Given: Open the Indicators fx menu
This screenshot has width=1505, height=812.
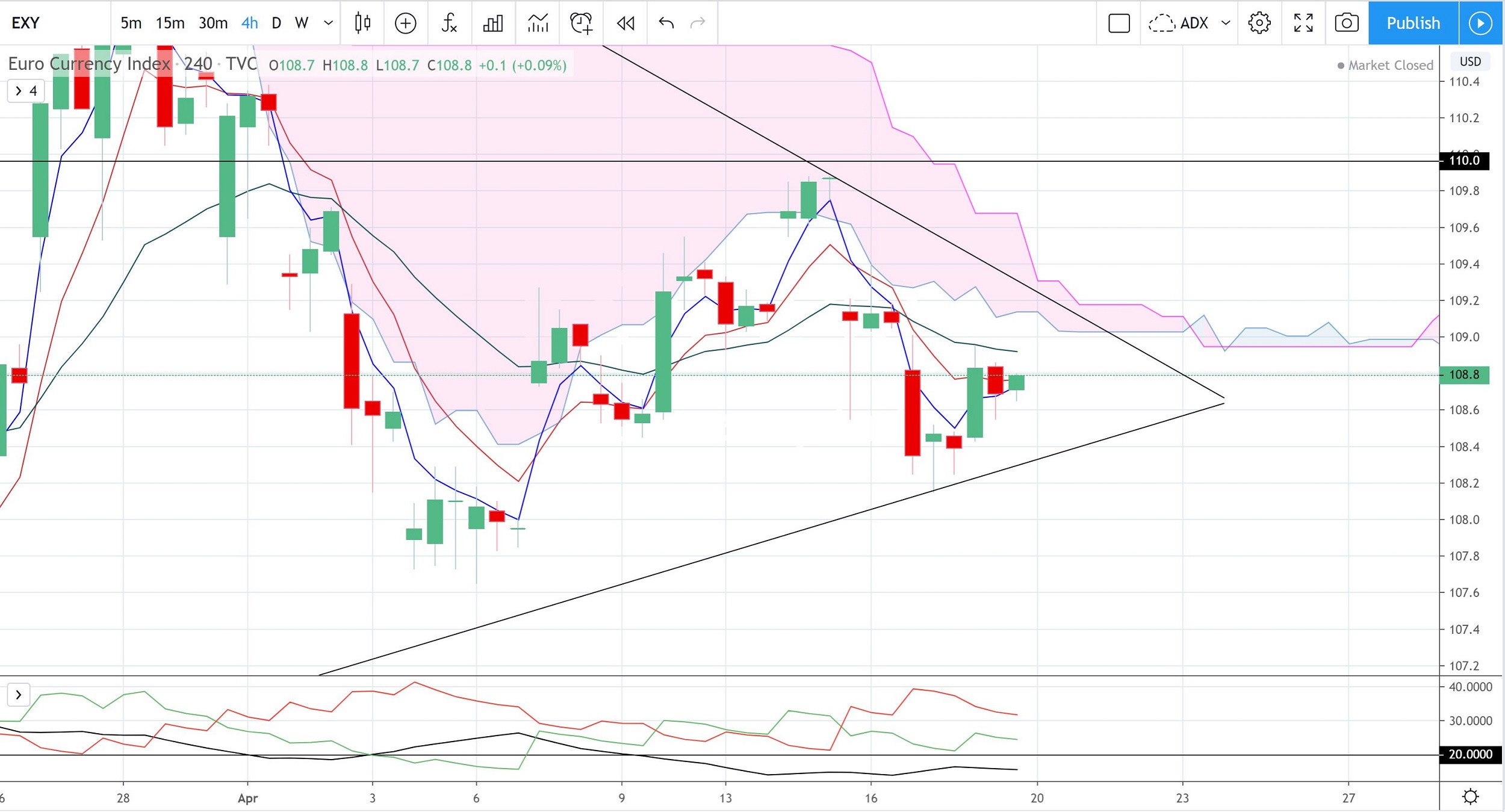Looking at the screenshot, I should 449,23.
